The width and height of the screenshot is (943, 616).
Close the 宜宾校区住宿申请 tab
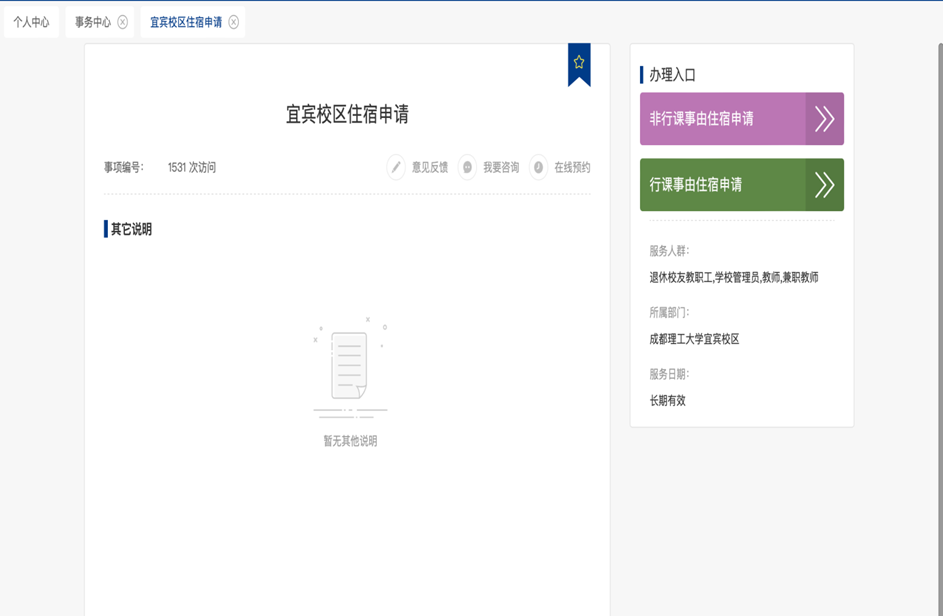tap(234, 22)
